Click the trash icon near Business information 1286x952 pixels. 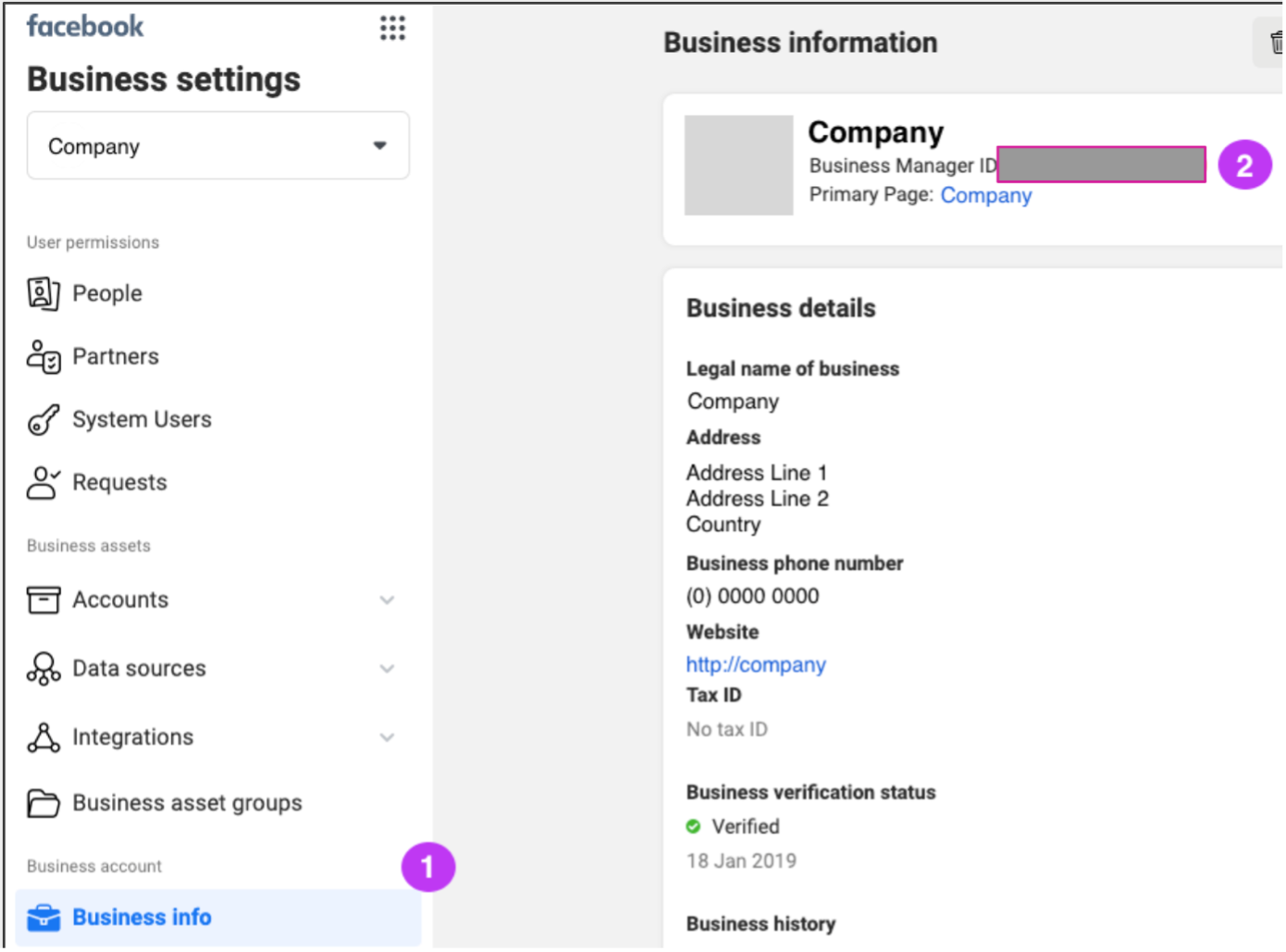1275,42
